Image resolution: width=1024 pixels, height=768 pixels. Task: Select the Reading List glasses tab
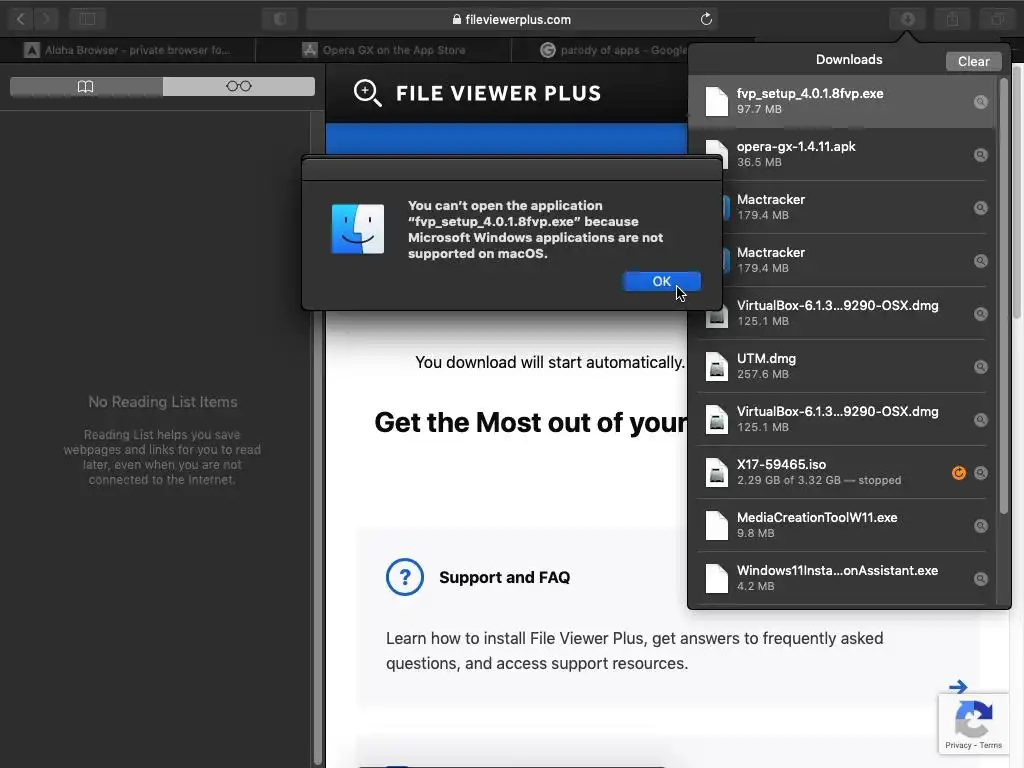coord(239,86)
